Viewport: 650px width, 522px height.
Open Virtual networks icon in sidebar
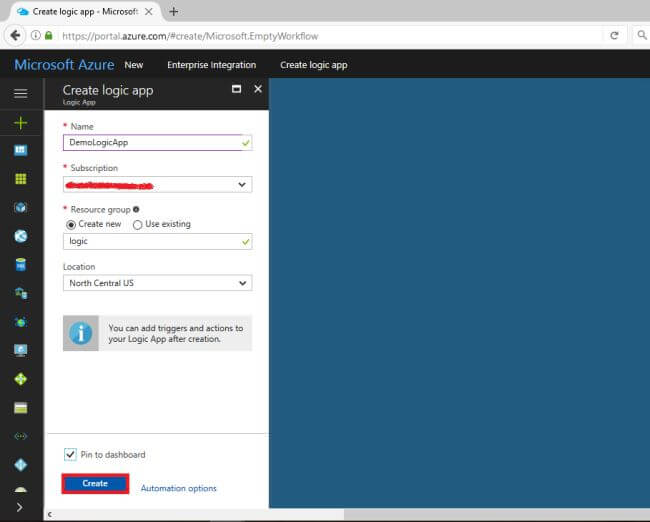(x=20, y=436)
